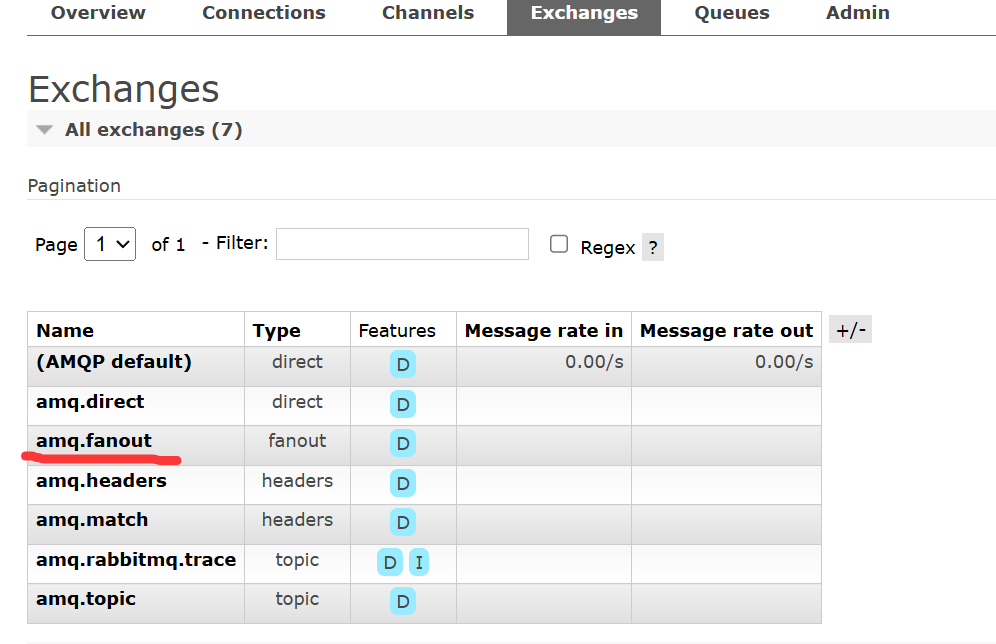The image size is (996, 644).
Task: Click the Name column header
Action: (65, 331)
